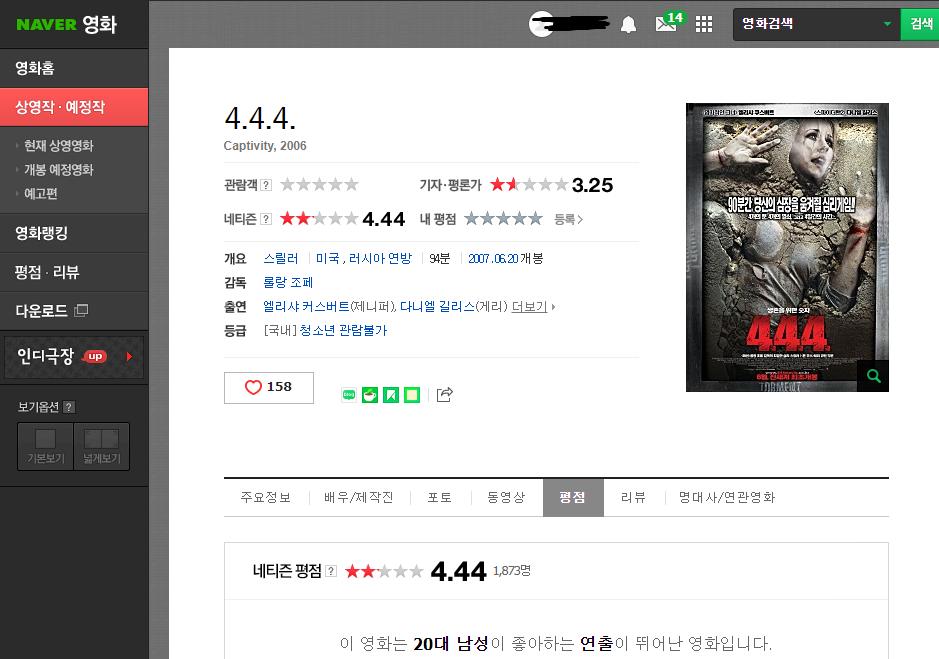
Task: Click the 영화 logo text
Action: (99, 25)
